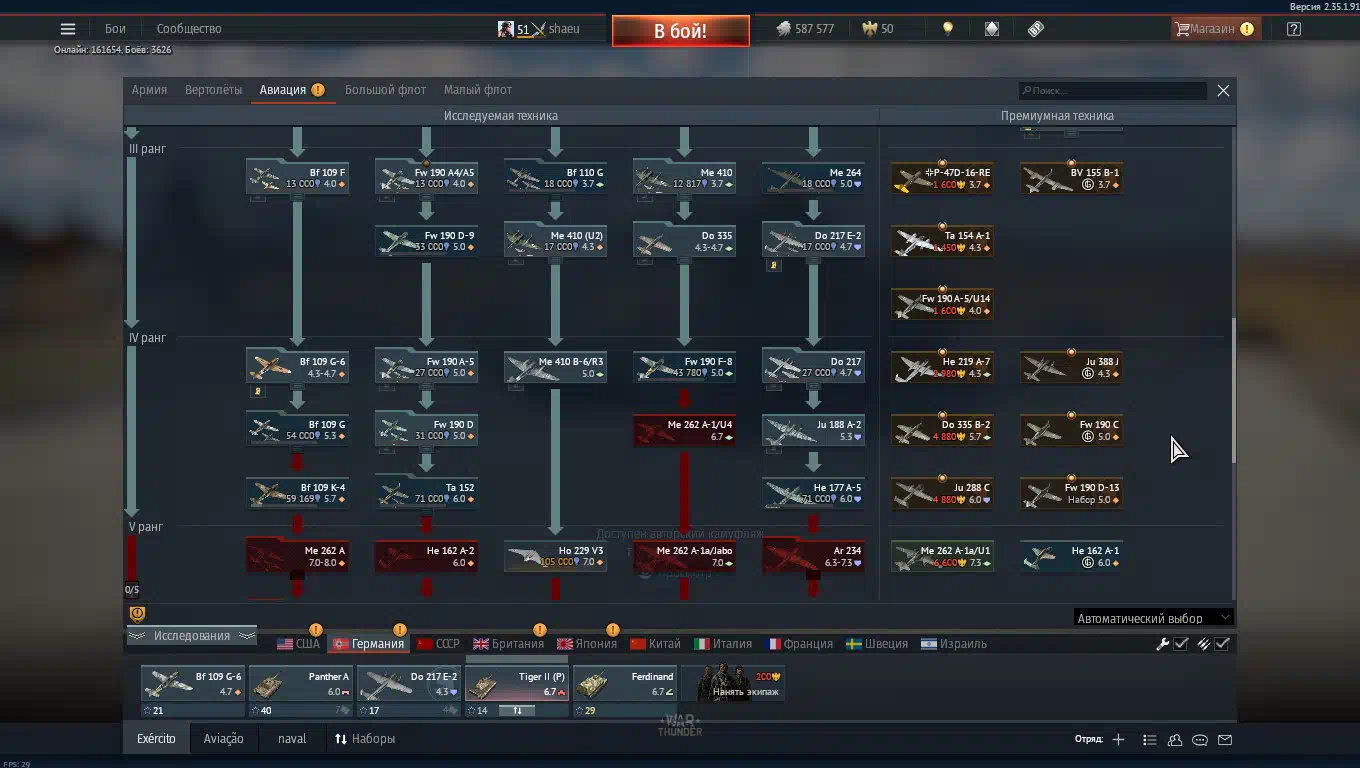Select the Bf 110 G card

tap(556, 178)
